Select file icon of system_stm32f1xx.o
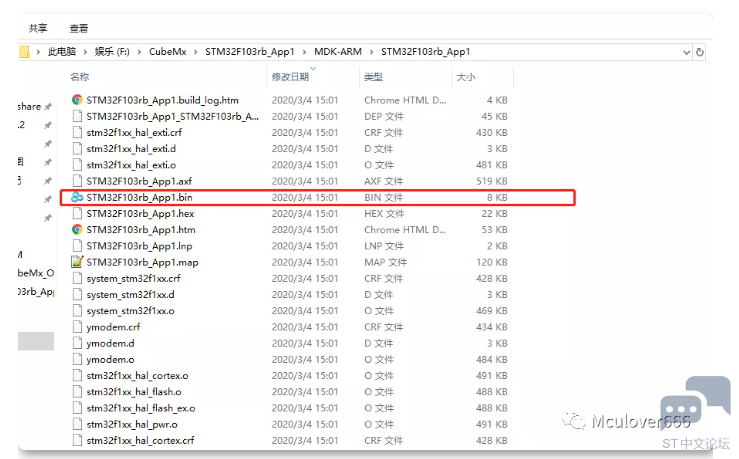The width and height of the screenshot is (739, 459). (77, 311)
